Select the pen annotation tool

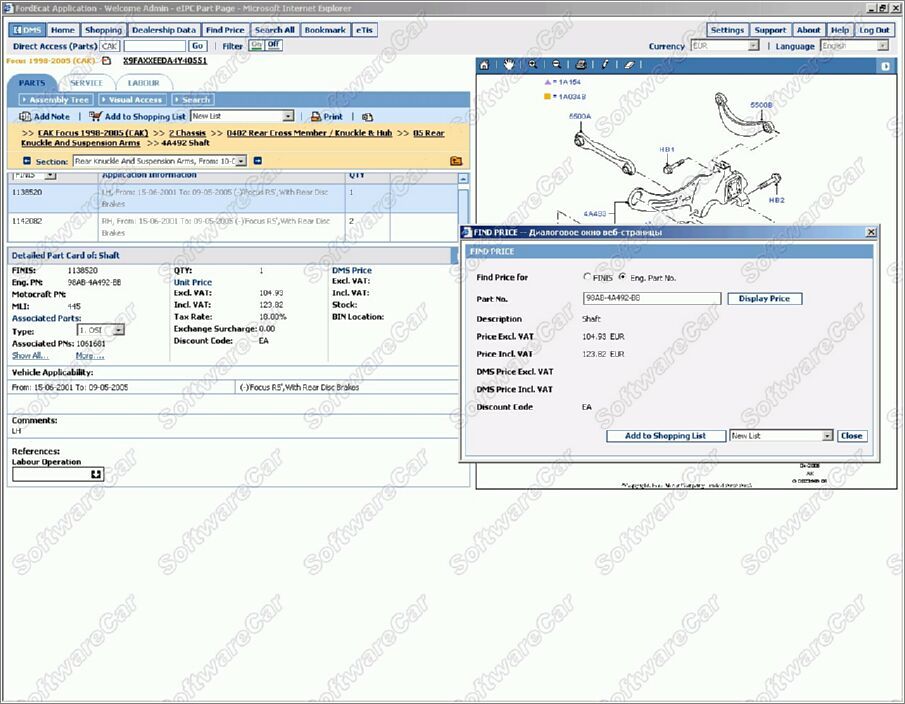[605, 65]
